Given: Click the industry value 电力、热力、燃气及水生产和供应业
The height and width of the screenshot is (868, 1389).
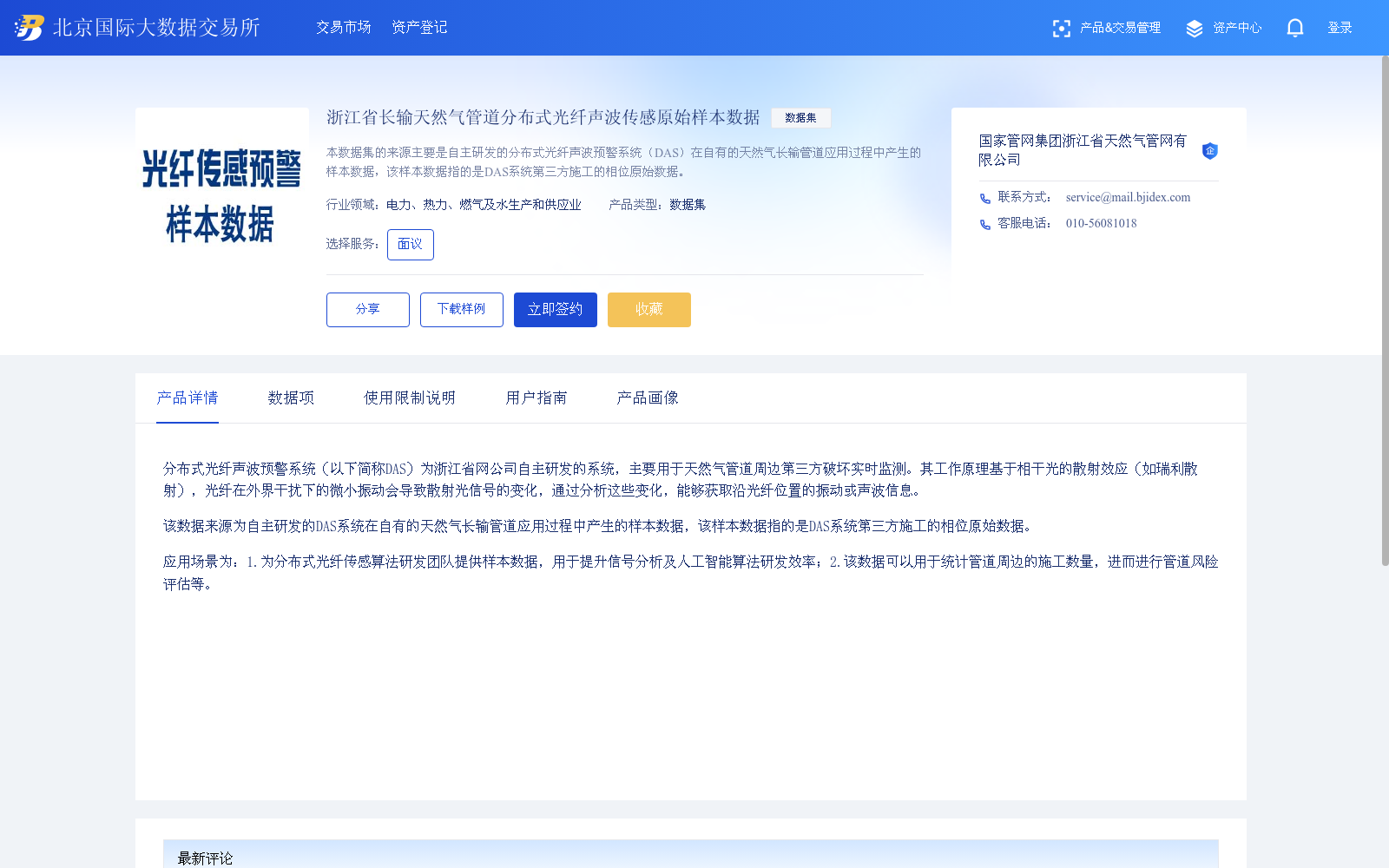Looking at the screenshot, I should (484, 205).
